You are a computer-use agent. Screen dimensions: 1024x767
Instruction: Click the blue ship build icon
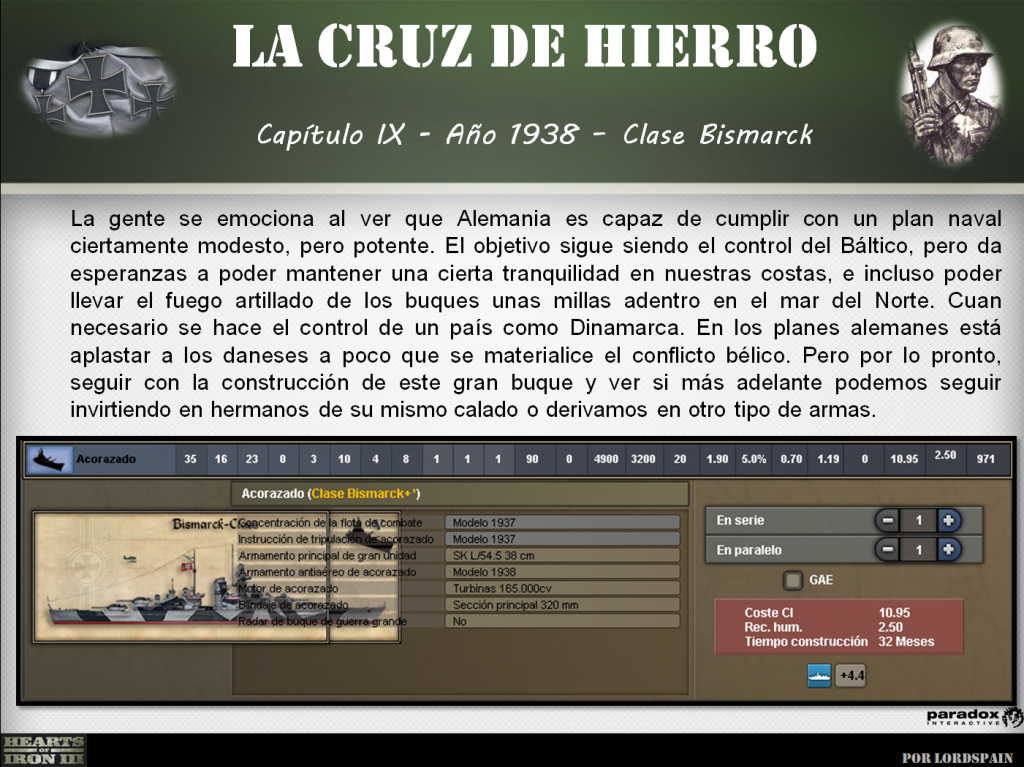tap(819, 676)
